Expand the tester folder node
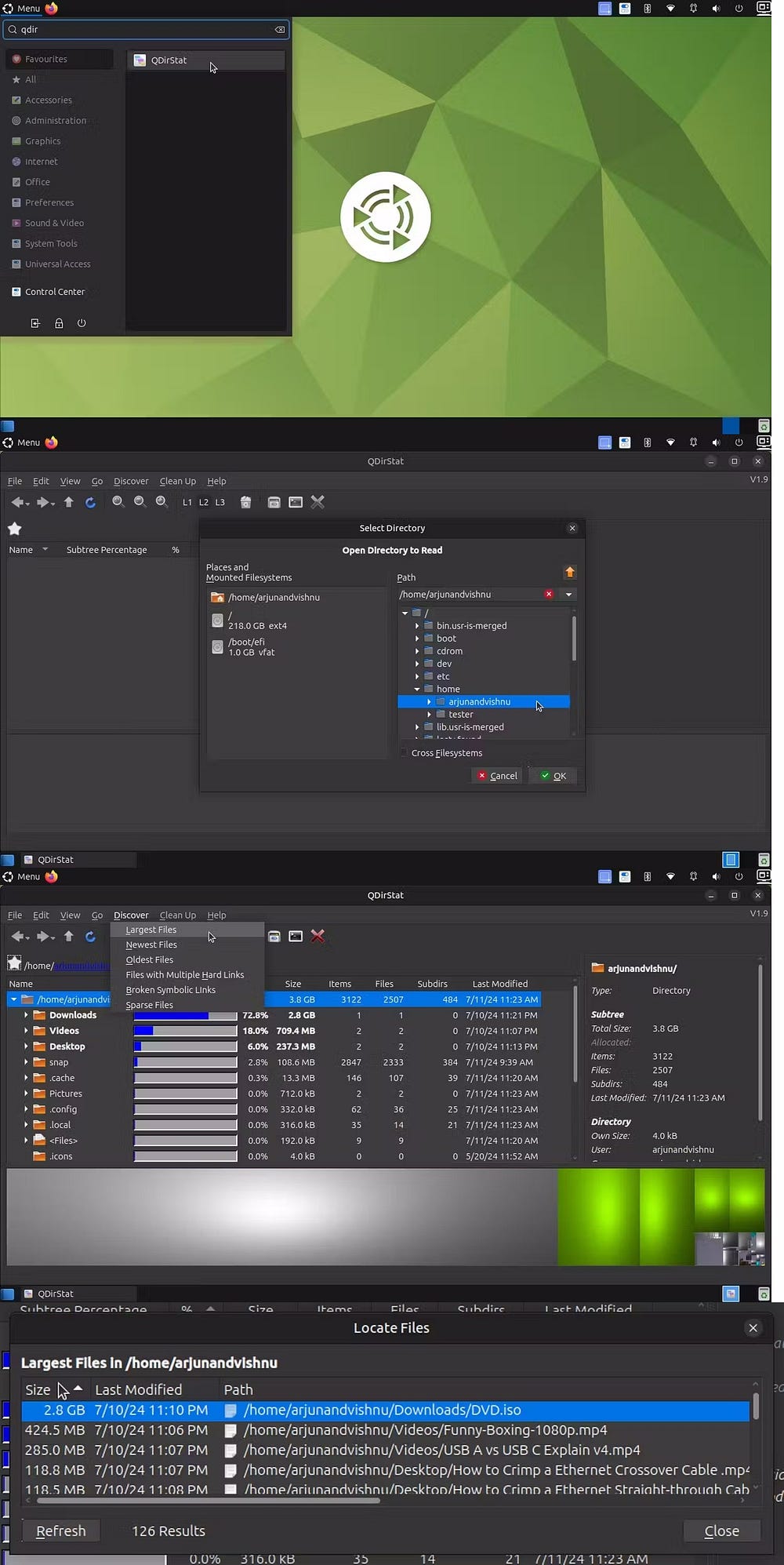This screenshot has width=784, height=1565. point(429,715)
